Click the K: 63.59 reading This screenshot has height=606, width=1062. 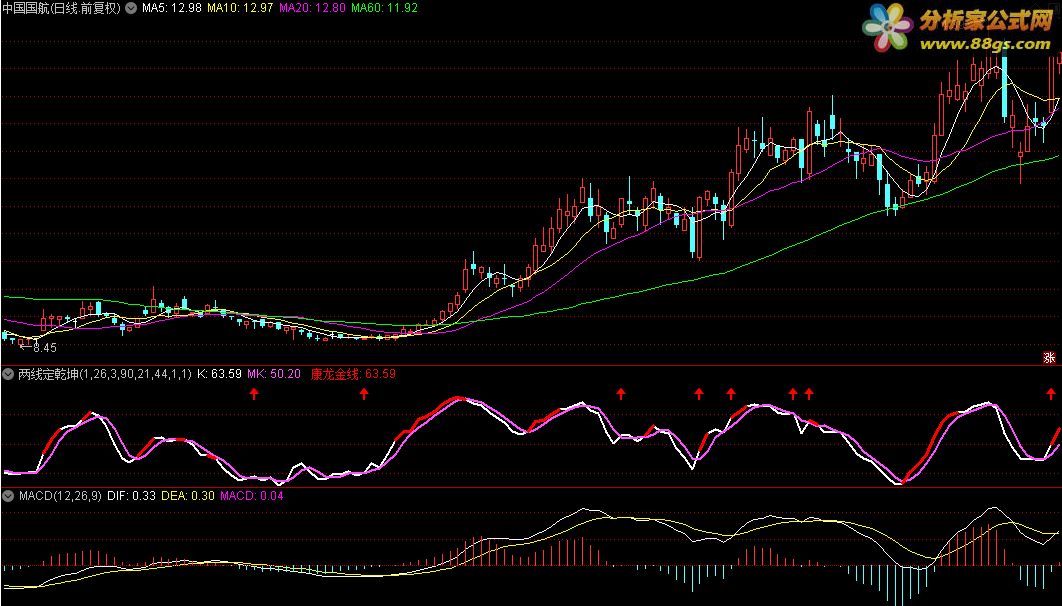[219, 374]
